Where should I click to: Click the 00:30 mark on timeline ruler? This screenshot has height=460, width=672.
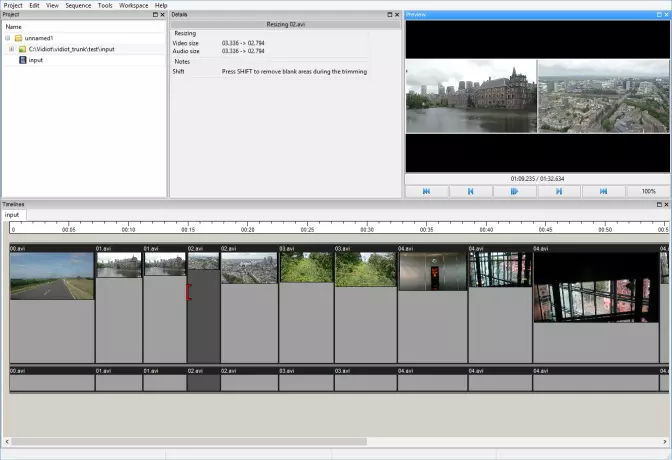click(367, 229)
